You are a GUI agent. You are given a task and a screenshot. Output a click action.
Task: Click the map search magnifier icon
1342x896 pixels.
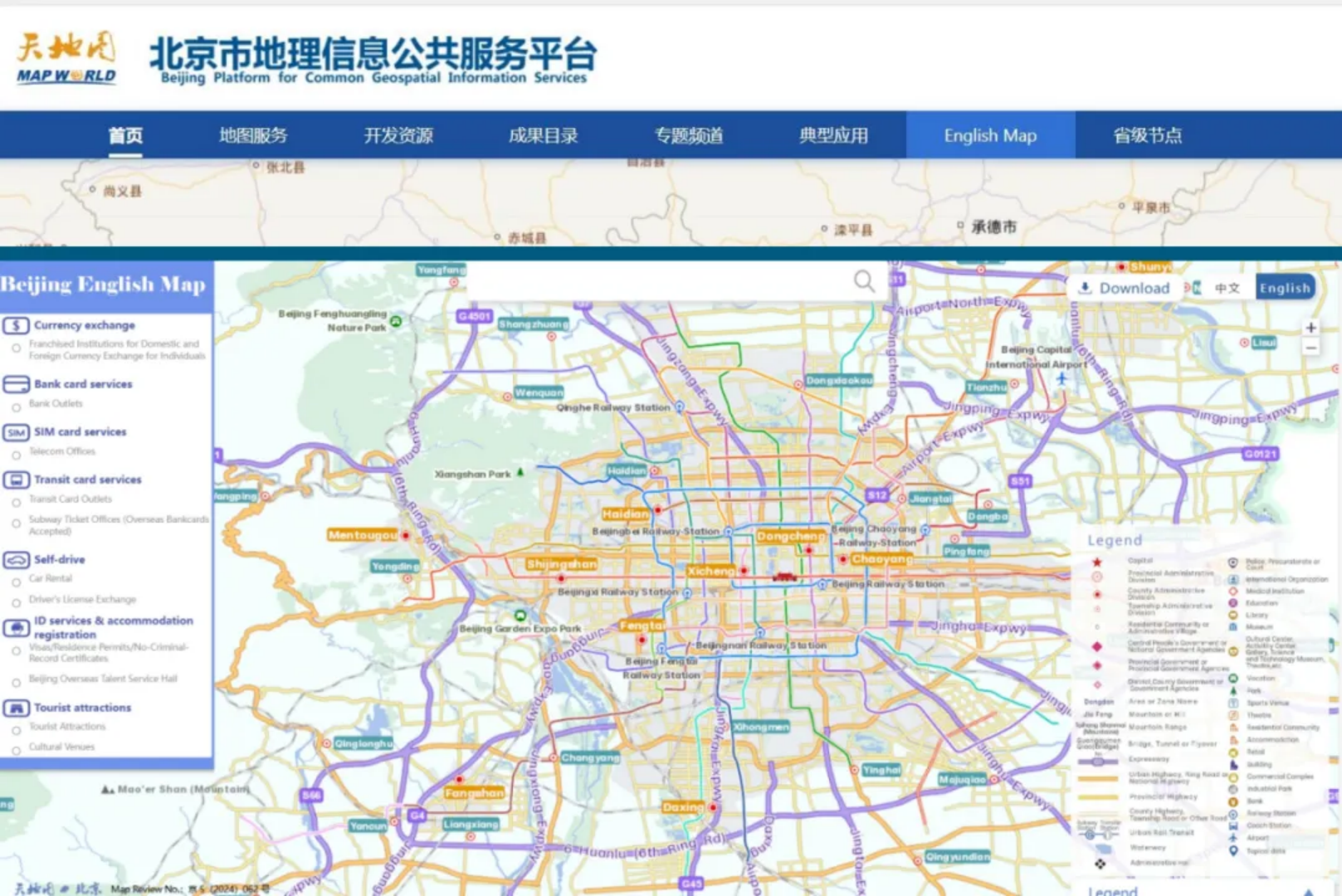tap(864, 281)
